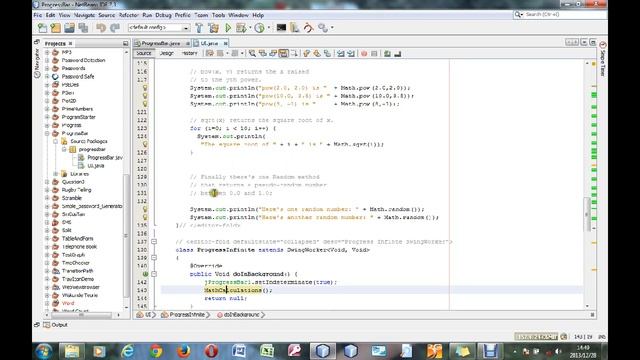Switch to History view button
The width and height of the screenshot is (640, 360).
click(x=189, y=53)
